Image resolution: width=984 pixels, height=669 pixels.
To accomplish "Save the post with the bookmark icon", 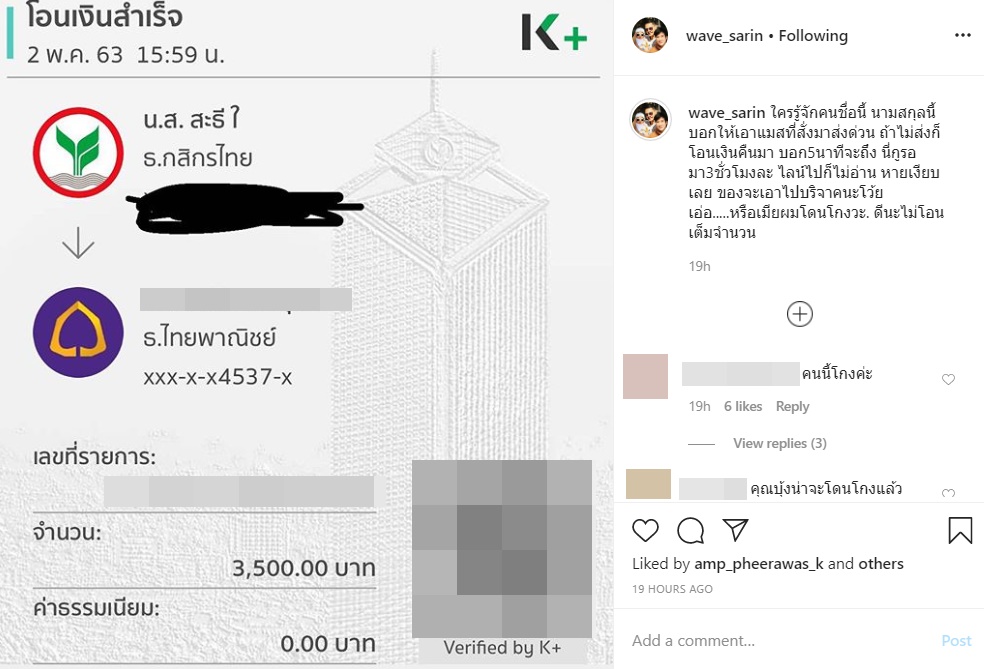I will pos(960,530).
